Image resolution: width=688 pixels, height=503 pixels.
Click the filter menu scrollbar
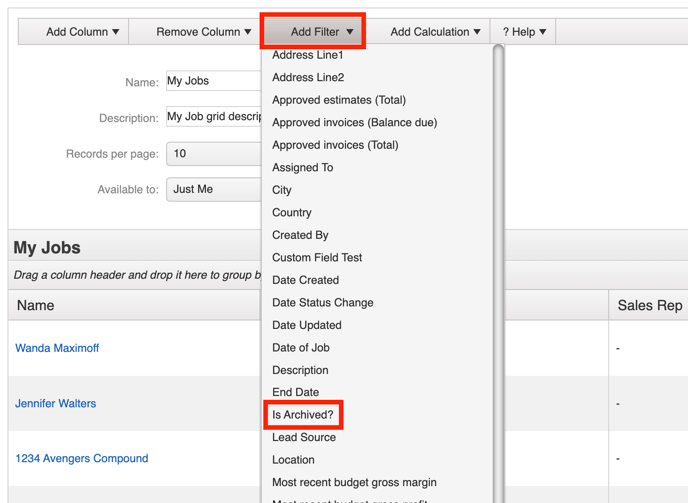(x=498, y=272)
